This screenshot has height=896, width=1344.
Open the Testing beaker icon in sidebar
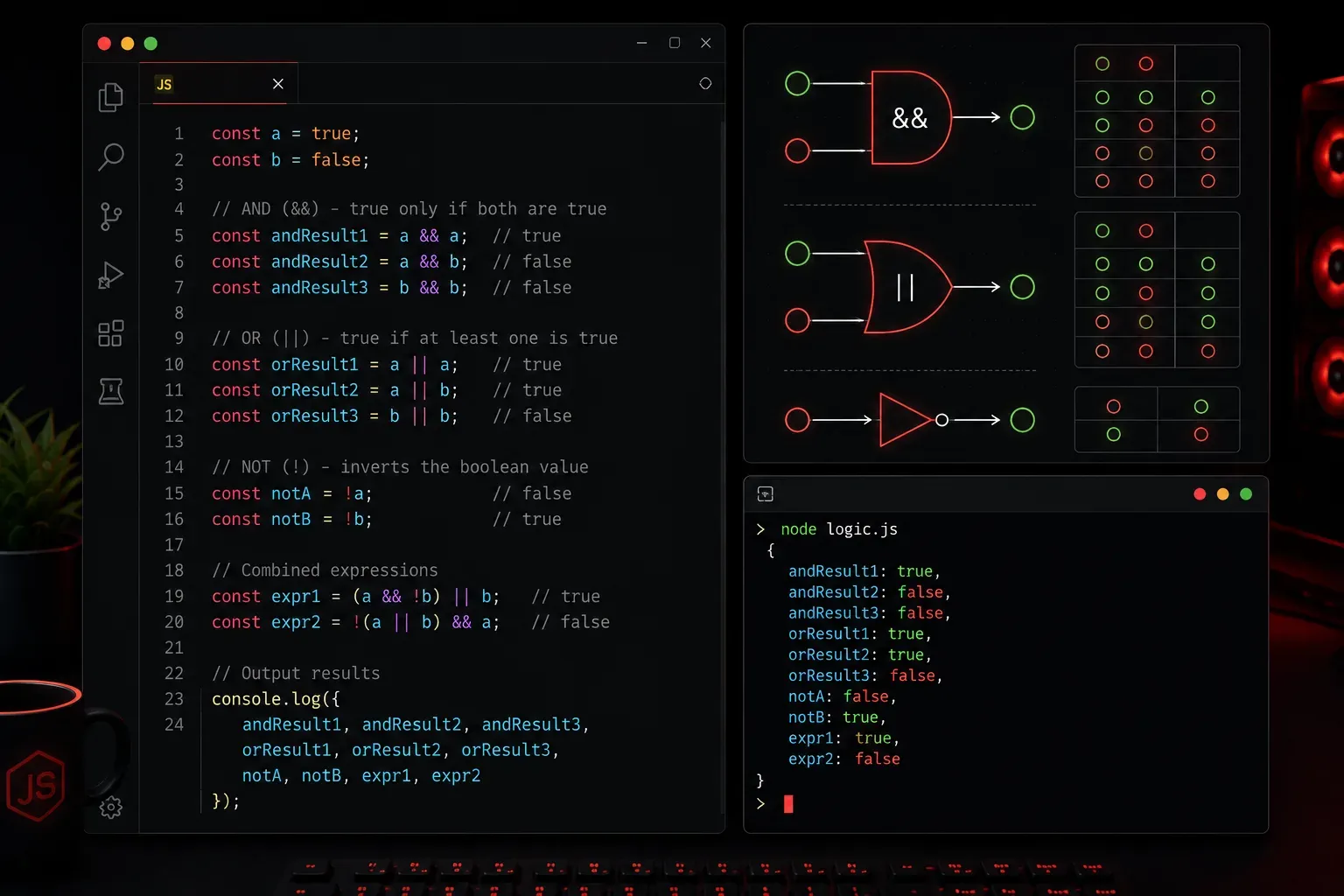tap(111, 391)
